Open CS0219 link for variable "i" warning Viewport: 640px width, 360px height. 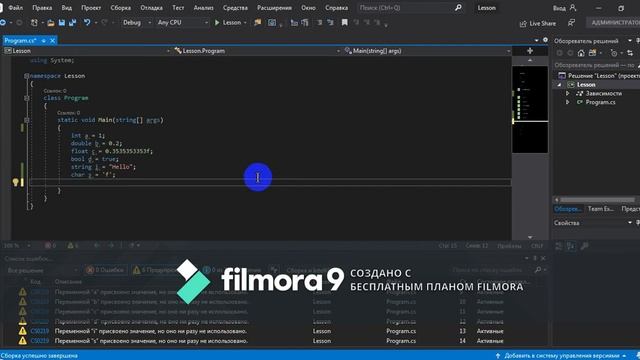40,331
